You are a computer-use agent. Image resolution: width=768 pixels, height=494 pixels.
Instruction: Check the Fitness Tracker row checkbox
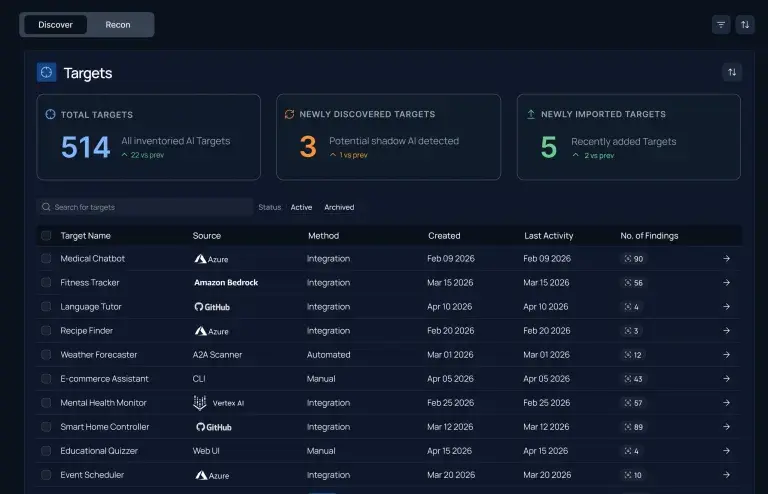pos(46,282)
